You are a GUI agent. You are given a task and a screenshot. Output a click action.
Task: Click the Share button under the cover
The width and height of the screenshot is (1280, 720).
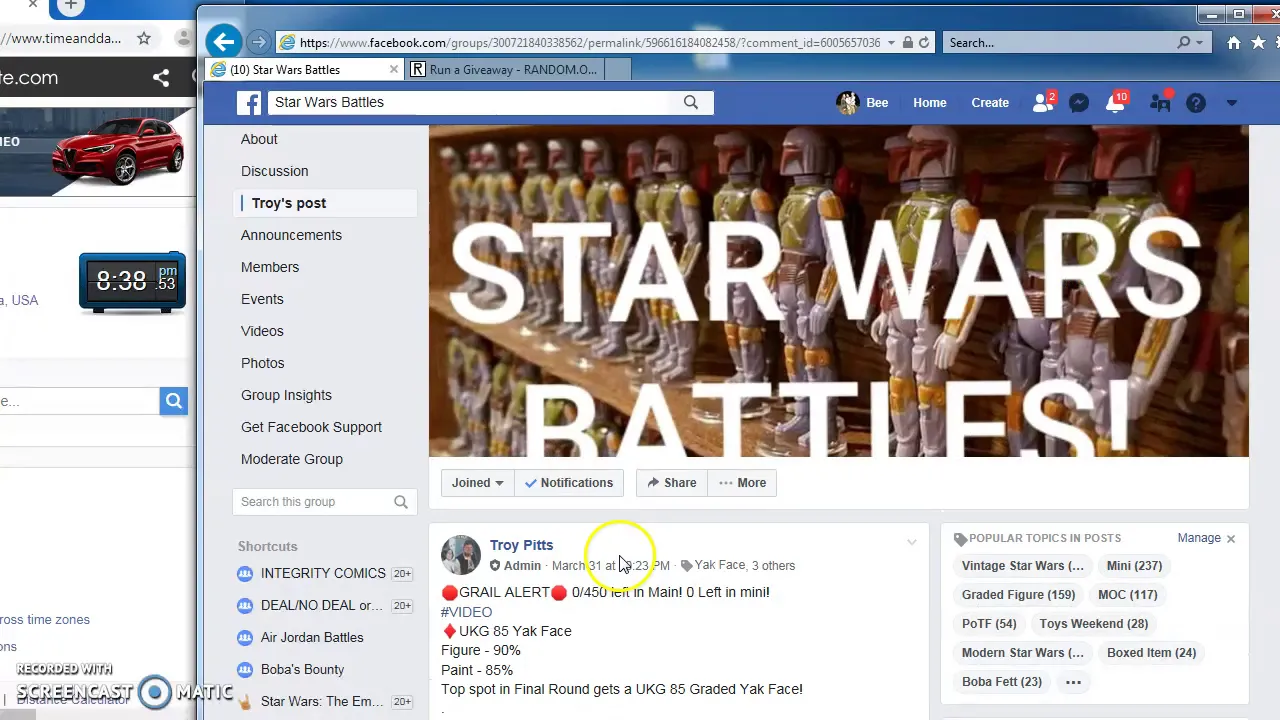[x=671, y=483]
